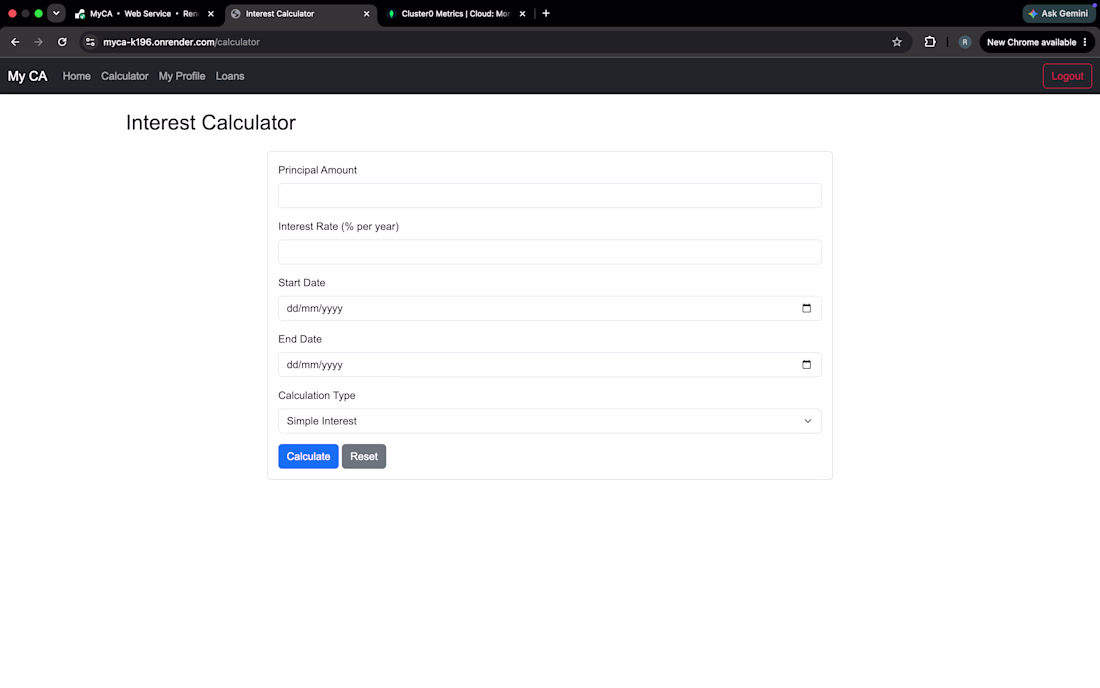Go to Home in navbar

[x=76, y=76]
